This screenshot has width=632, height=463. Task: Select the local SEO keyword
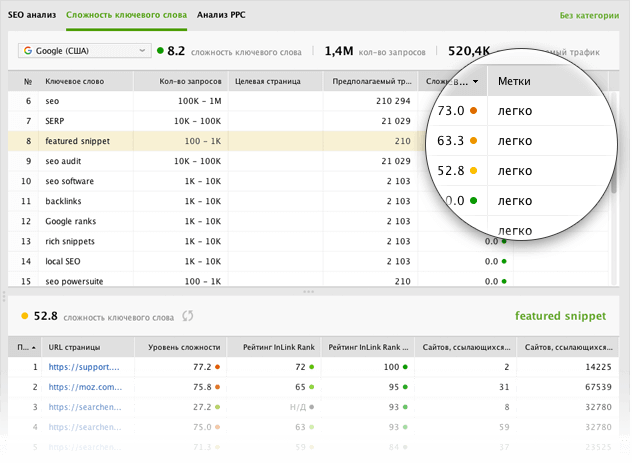pos(62,262)
